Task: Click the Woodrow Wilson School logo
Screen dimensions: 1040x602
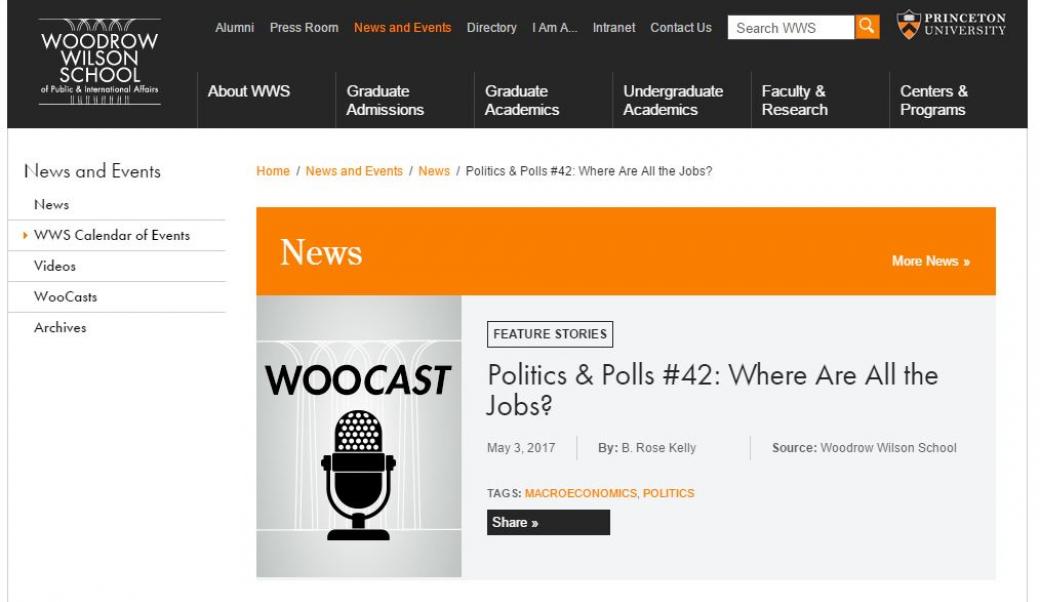Action: click(99, 63)
